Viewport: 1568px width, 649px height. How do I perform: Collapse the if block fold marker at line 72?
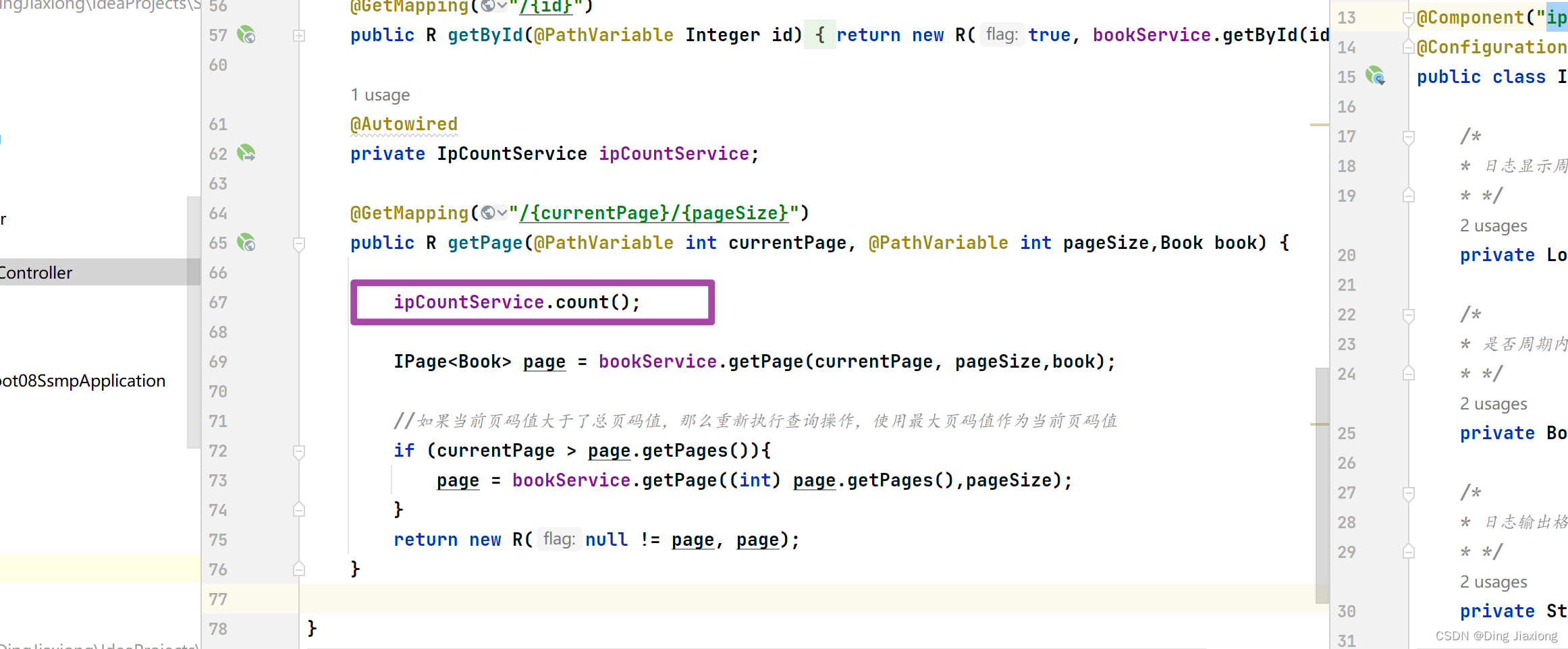click(299, 451)
